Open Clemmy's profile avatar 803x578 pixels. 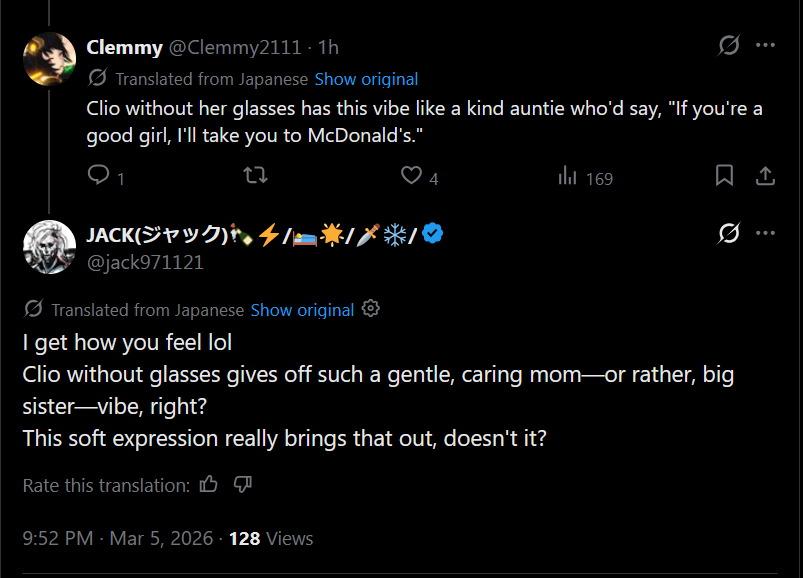(x=49, y=58)
